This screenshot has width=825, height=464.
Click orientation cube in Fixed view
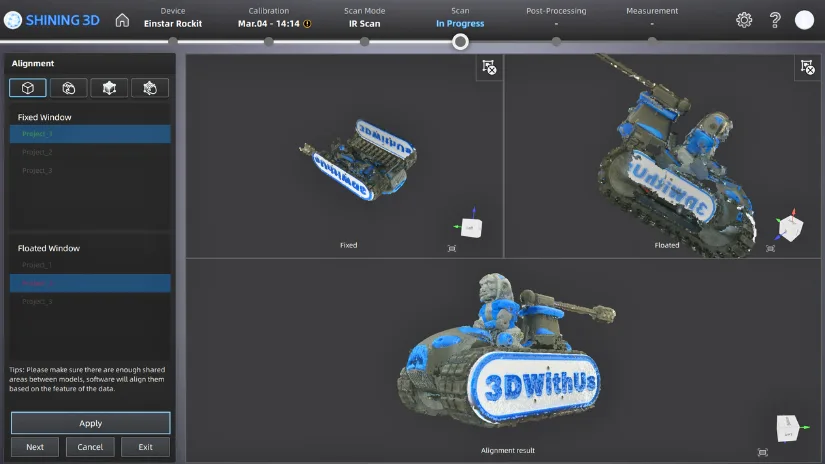pyautogui.click(x=470, y=227)
